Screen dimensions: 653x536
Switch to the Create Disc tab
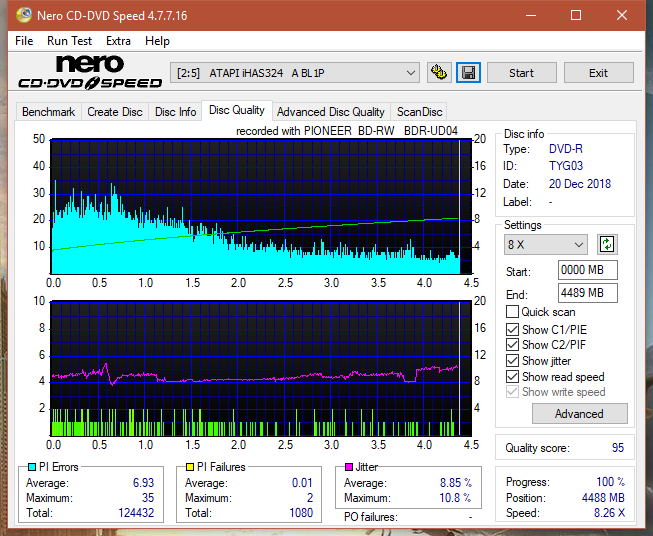(x=115, y=112)
